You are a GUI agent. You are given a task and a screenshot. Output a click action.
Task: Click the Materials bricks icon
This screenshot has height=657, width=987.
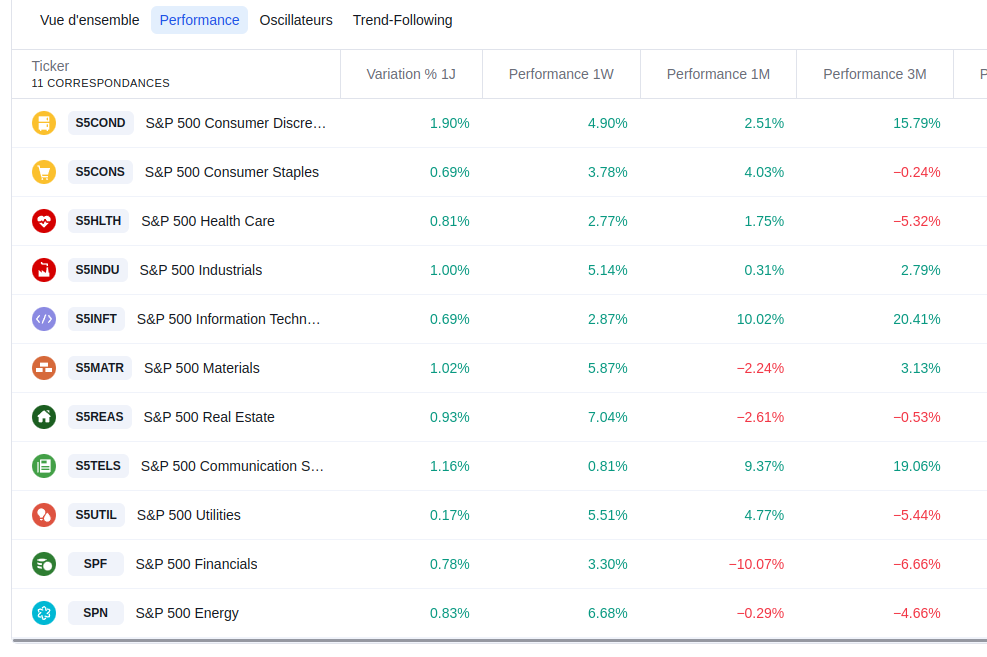point(44,368)
